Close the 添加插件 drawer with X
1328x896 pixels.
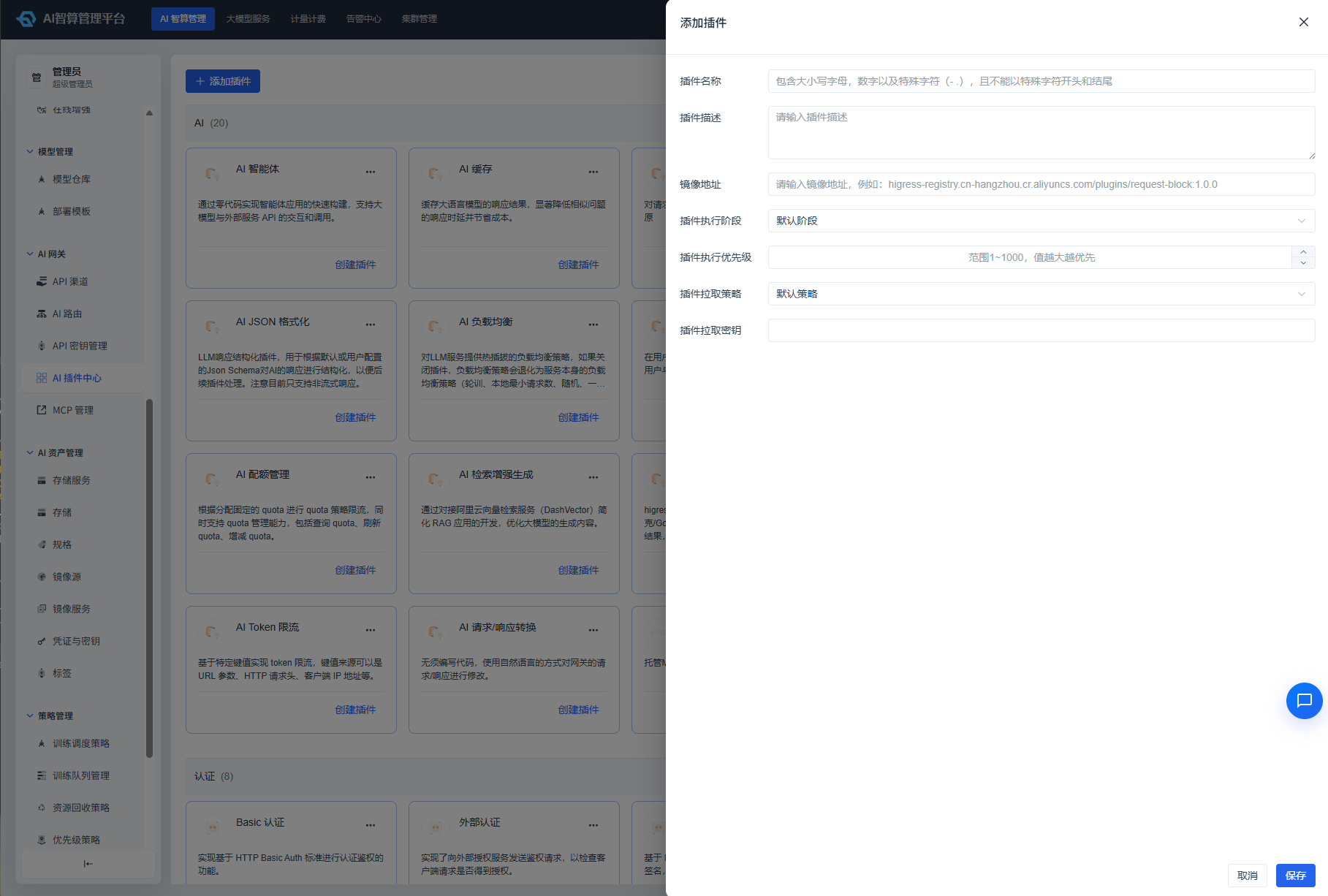(1303, 22)
